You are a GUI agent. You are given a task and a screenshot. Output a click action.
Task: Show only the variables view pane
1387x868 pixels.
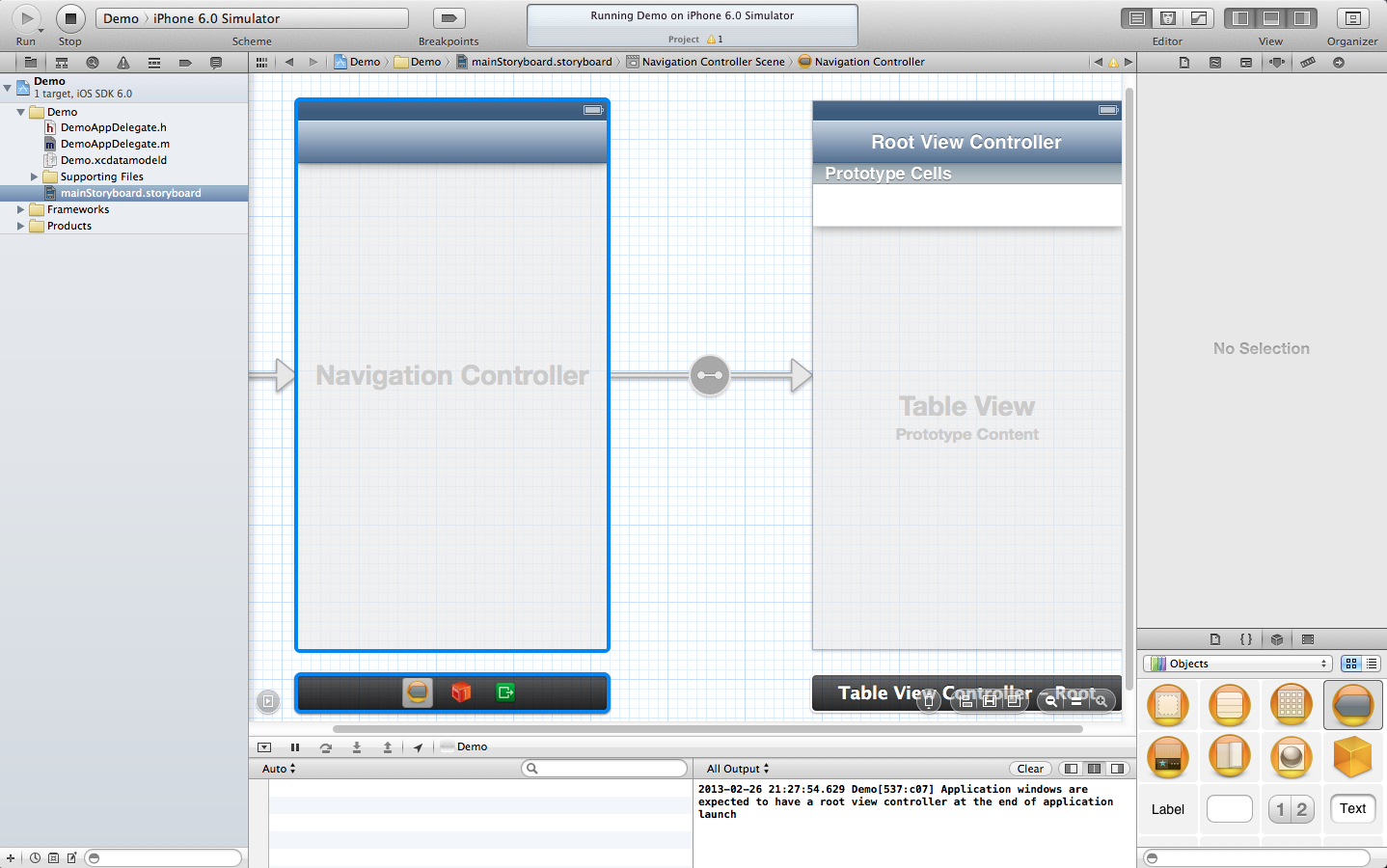tap(1070, 769)
